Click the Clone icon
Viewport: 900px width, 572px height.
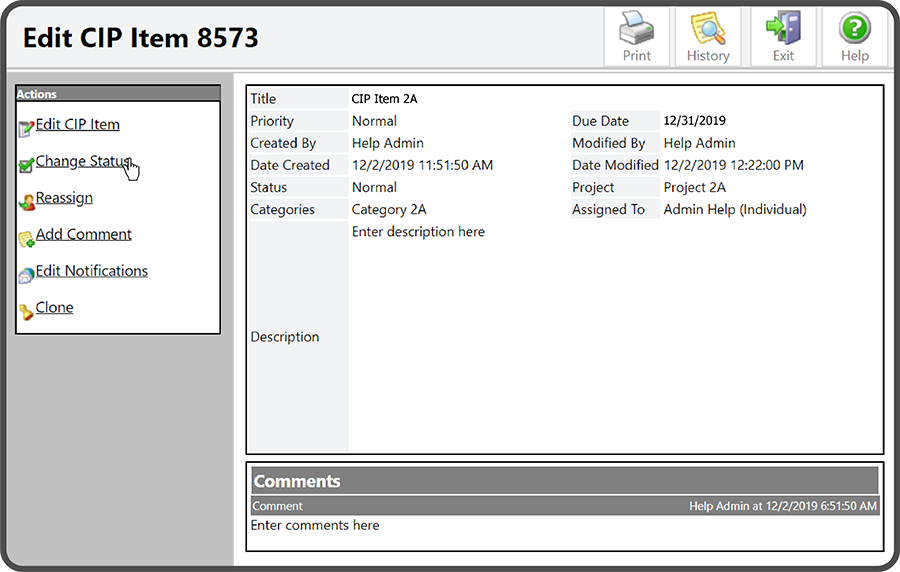(26, 312)
